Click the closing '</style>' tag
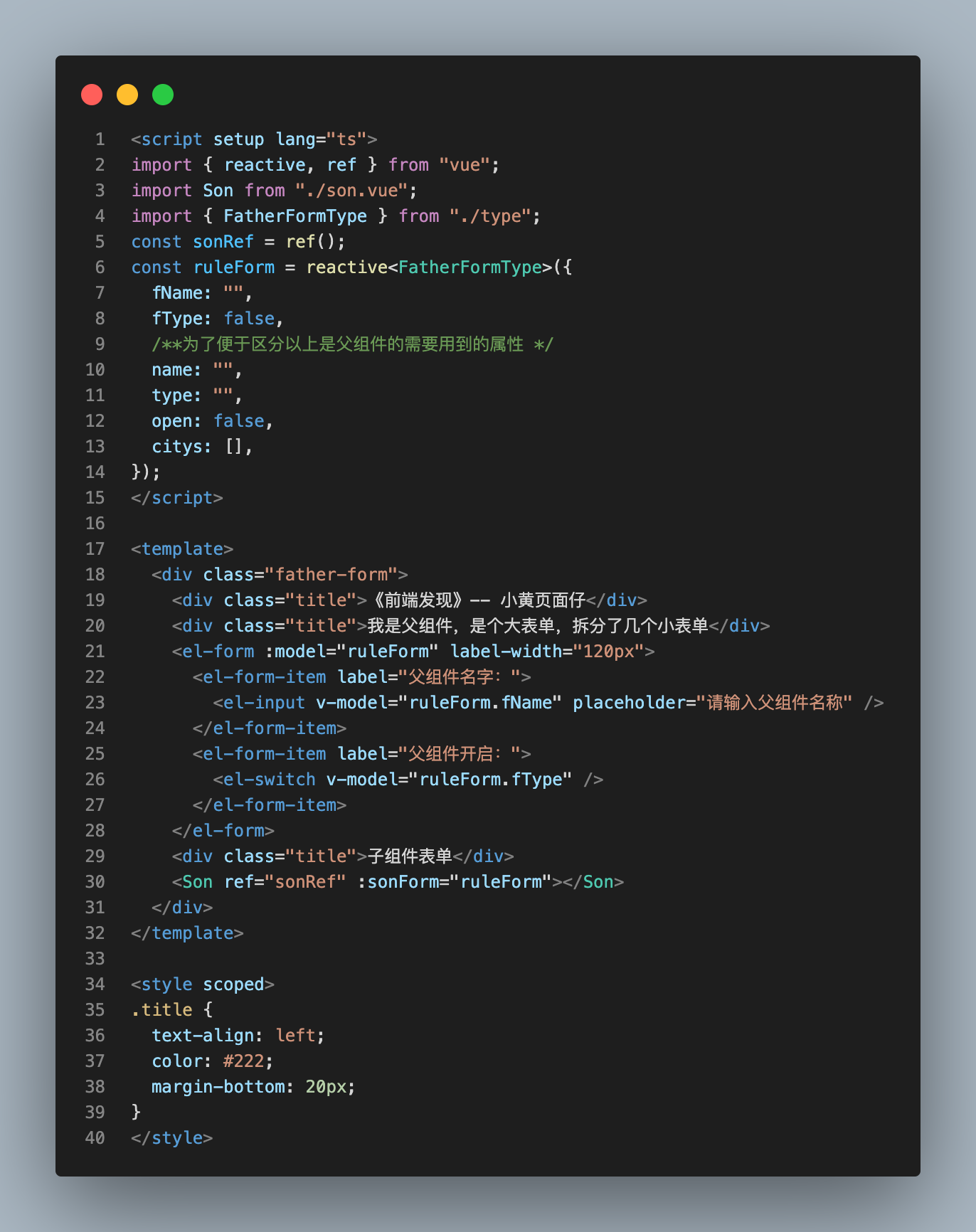 [172, 1138]
